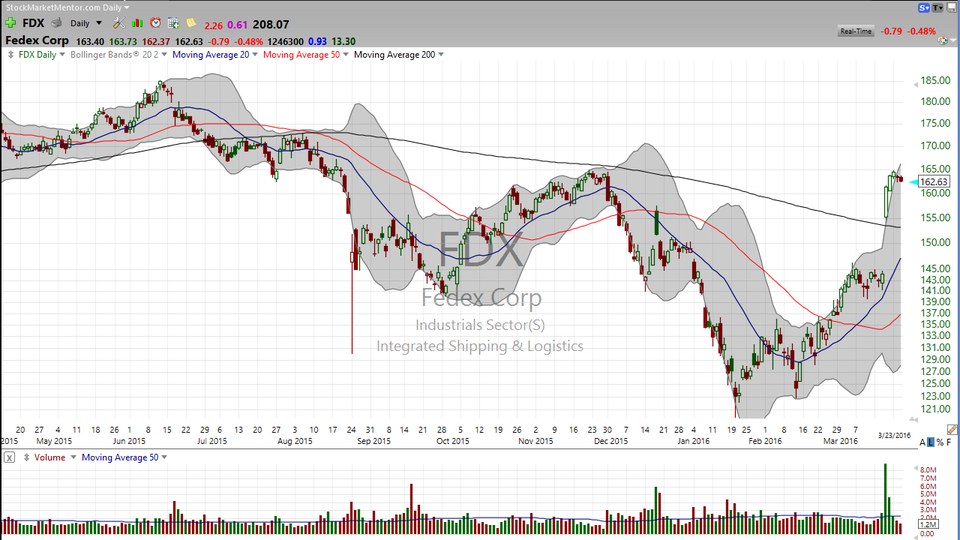This screenshot has height=540, width=960.
Task: Expand StockMarketMentor.com Daily layout dropdown
Action: 127,8
